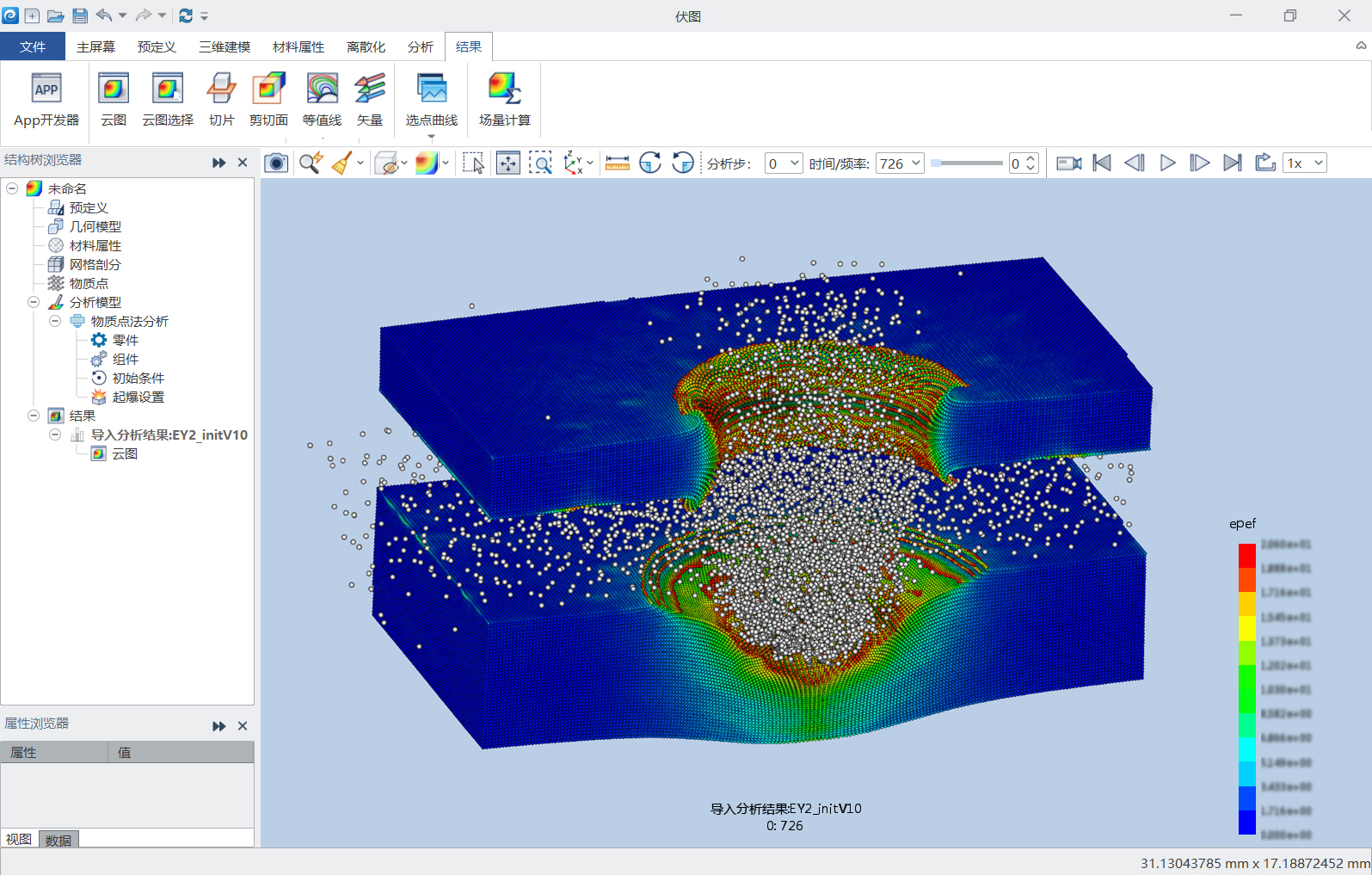Screen dimensions: 1372x875
Task: Collapse the 物质点法分析 tree node
Action: [x=55, y=321]
